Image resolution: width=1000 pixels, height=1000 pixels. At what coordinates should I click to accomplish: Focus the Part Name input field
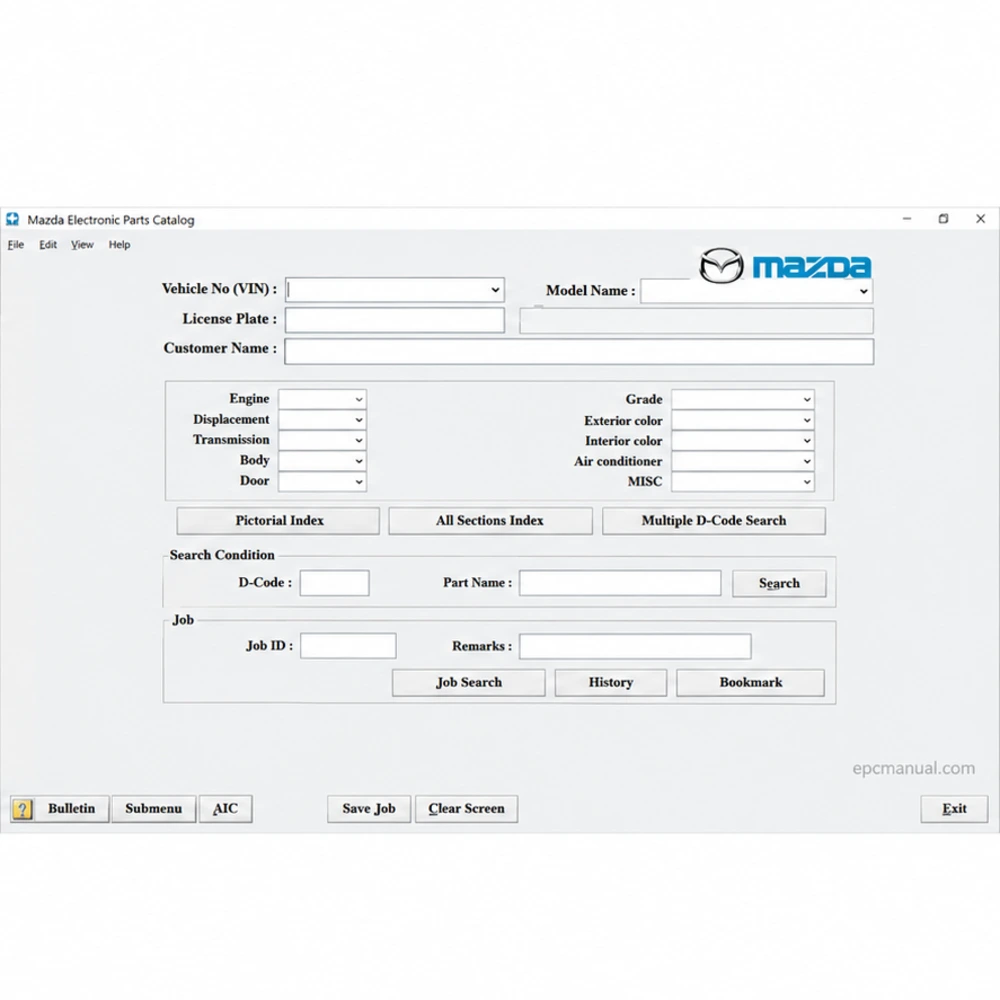620,583
